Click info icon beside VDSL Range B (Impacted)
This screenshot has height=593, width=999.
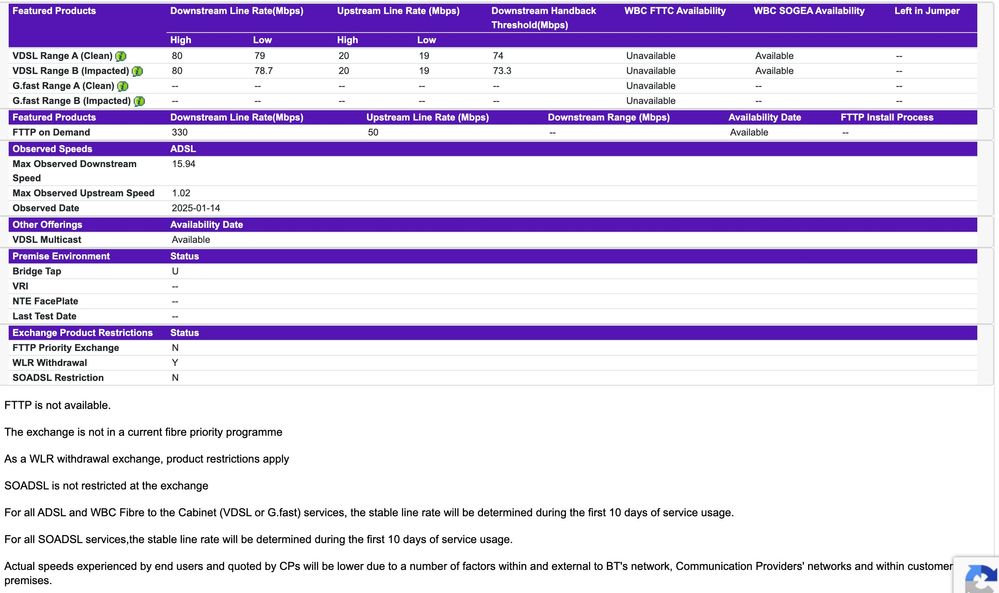pos(137,71)
